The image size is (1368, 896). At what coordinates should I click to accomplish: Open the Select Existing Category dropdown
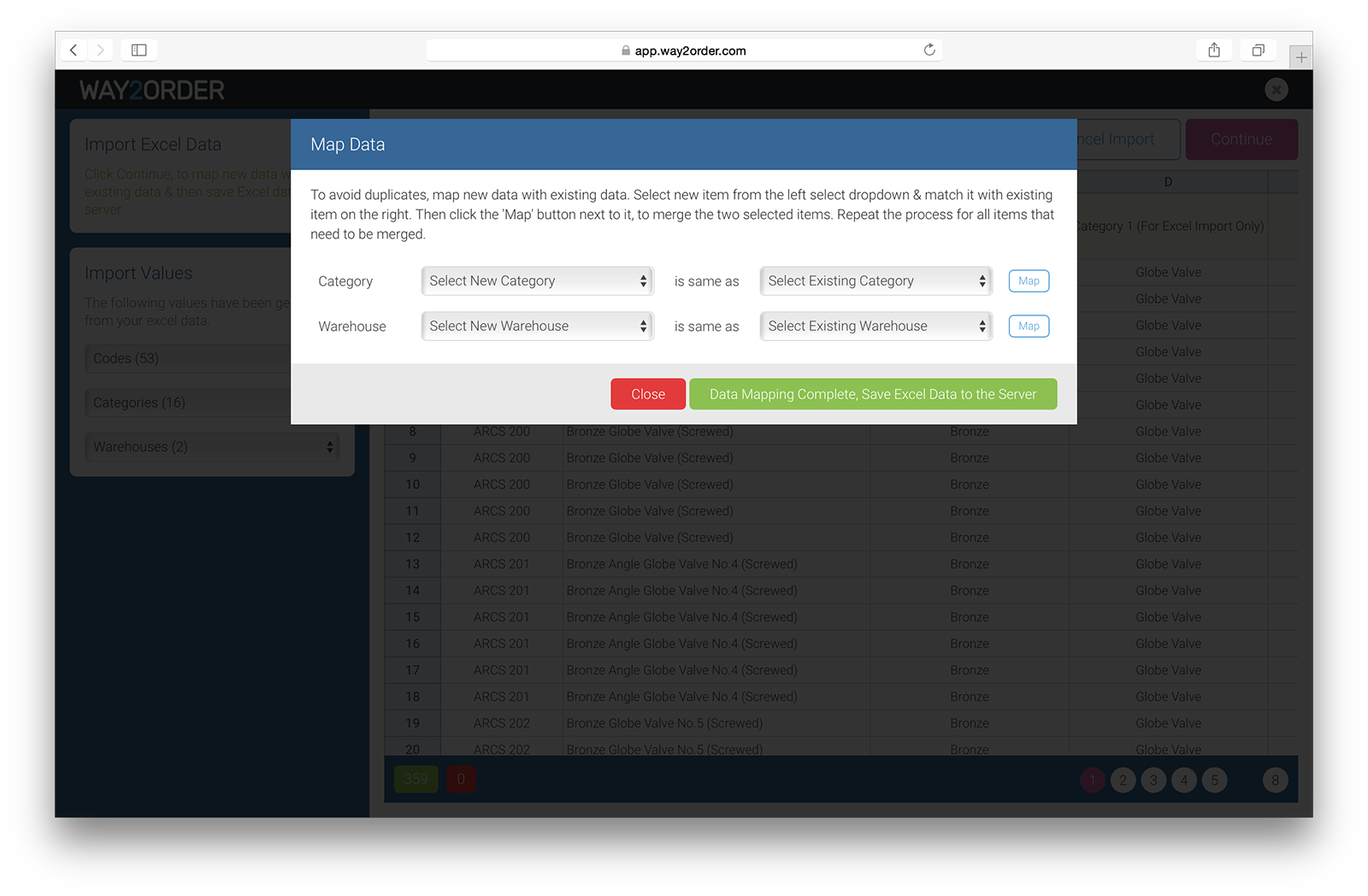(x=876, y=280)
